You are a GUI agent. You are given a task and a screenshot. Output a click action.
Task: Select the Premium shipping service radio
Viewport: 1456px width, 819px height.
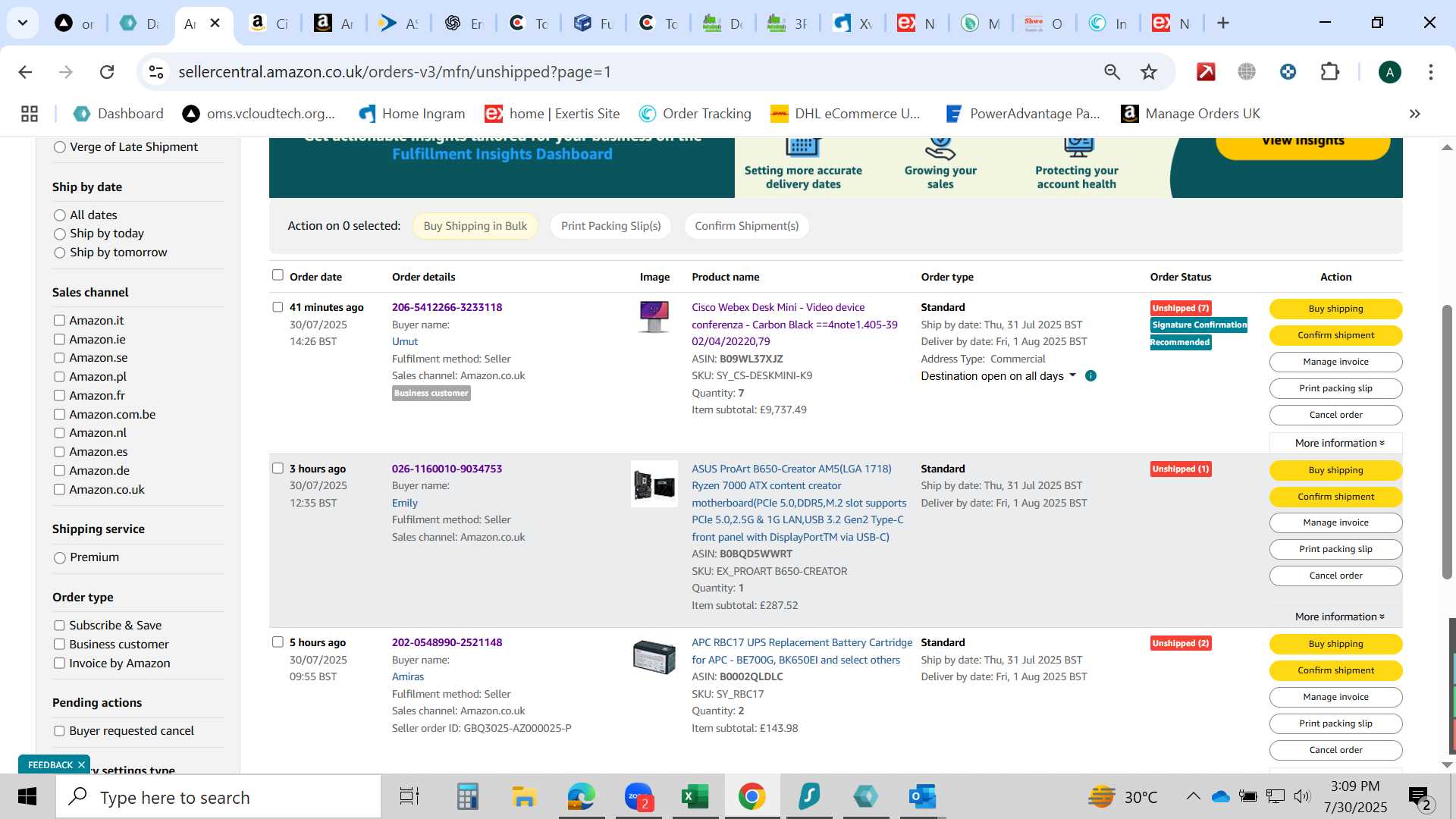tap(59, 558)
